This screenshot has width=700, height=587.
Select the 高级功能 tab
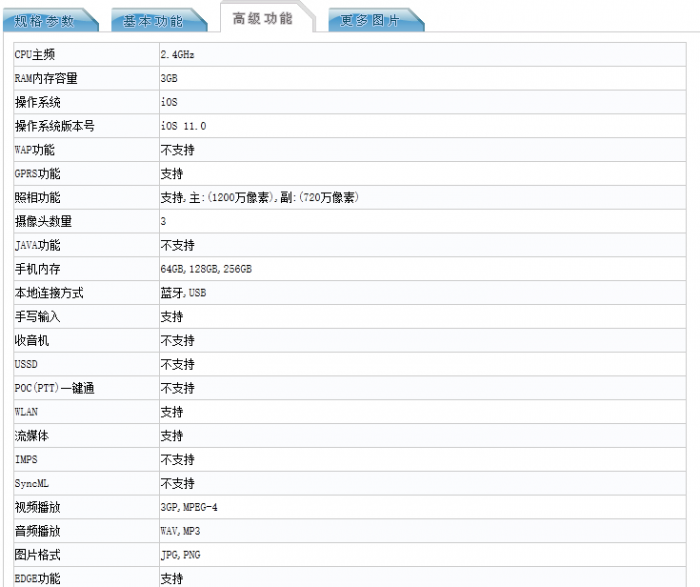[x=262, y=19]
